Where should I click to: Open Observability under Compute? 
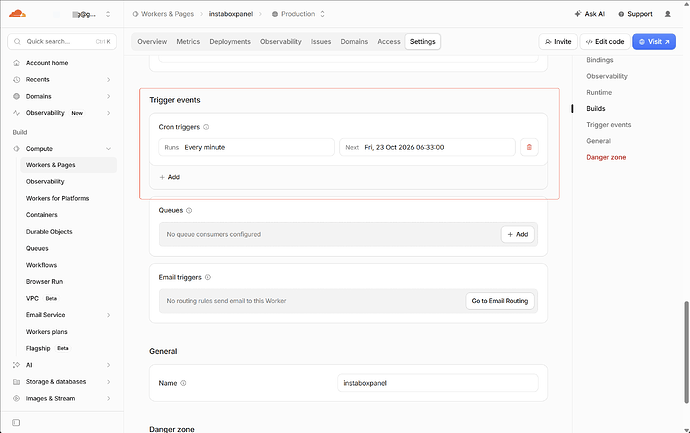45,181
